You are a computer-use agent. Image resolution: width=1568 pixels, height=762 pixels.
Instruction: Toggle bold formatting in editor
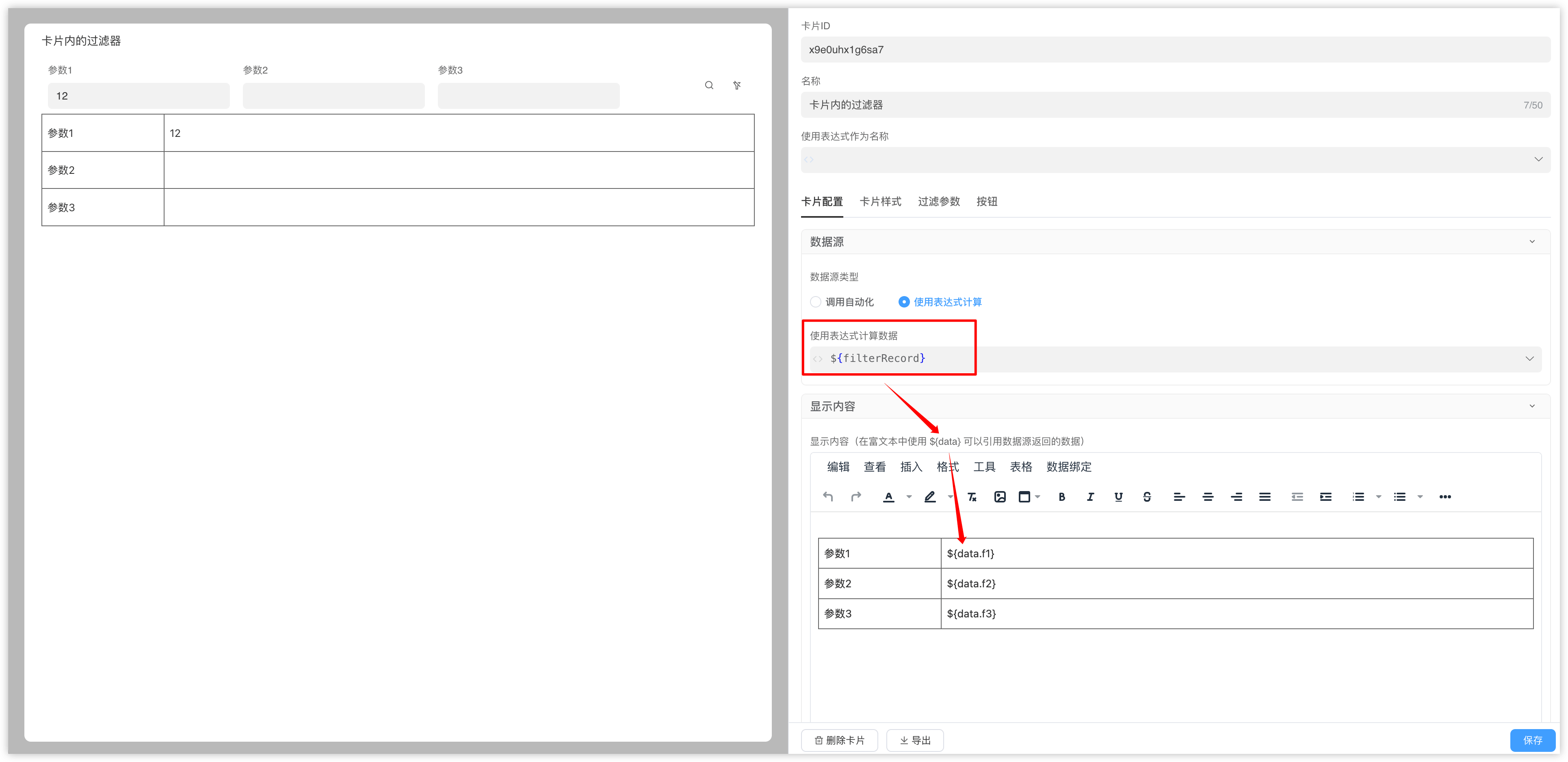coord(1061,497)
